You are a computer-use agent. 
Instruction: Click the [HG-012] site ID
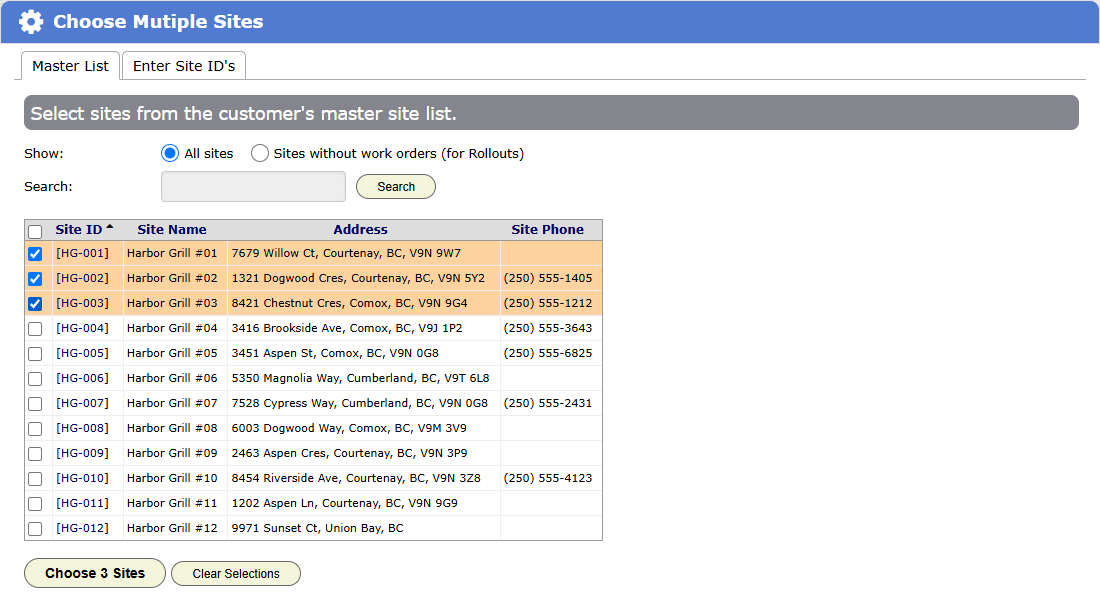[x=82, y=528]
